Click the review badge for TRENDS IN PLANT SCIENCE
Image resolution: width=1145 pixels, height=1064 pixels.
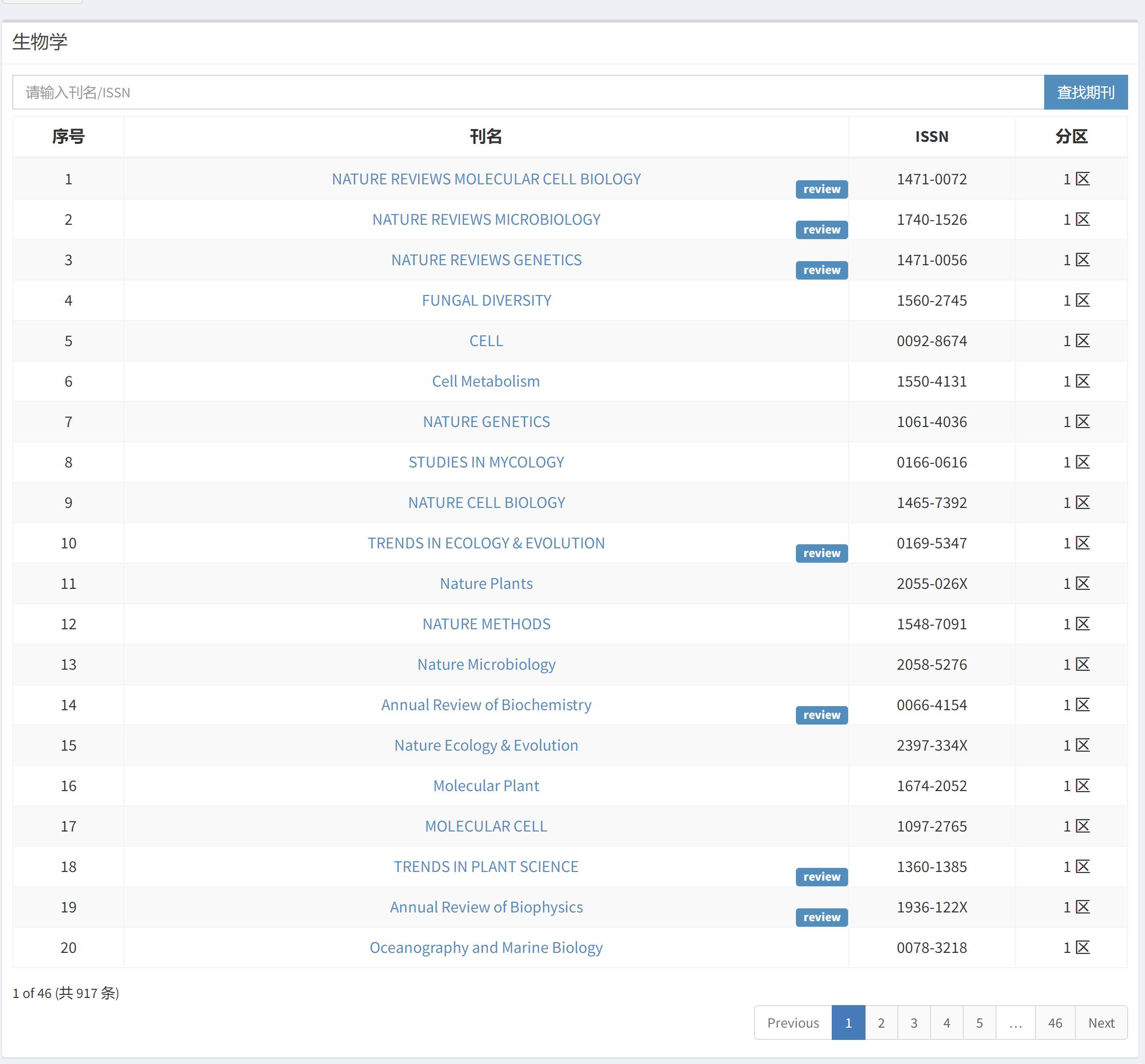pyautogui.click(x=821, y=876)
